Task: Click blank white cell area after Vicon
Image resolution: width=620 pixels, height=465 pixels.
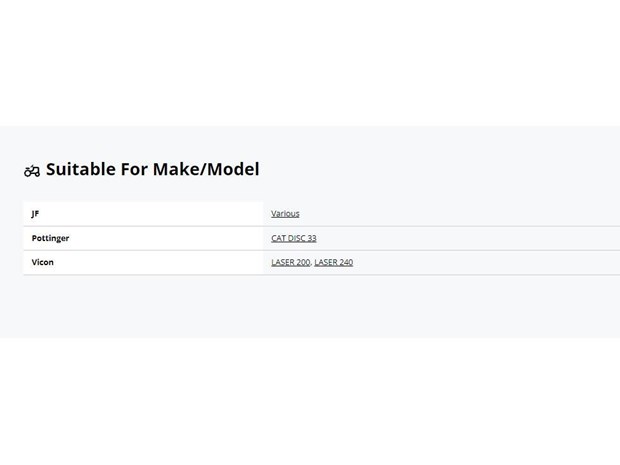Action: click(x=158, y=262)
